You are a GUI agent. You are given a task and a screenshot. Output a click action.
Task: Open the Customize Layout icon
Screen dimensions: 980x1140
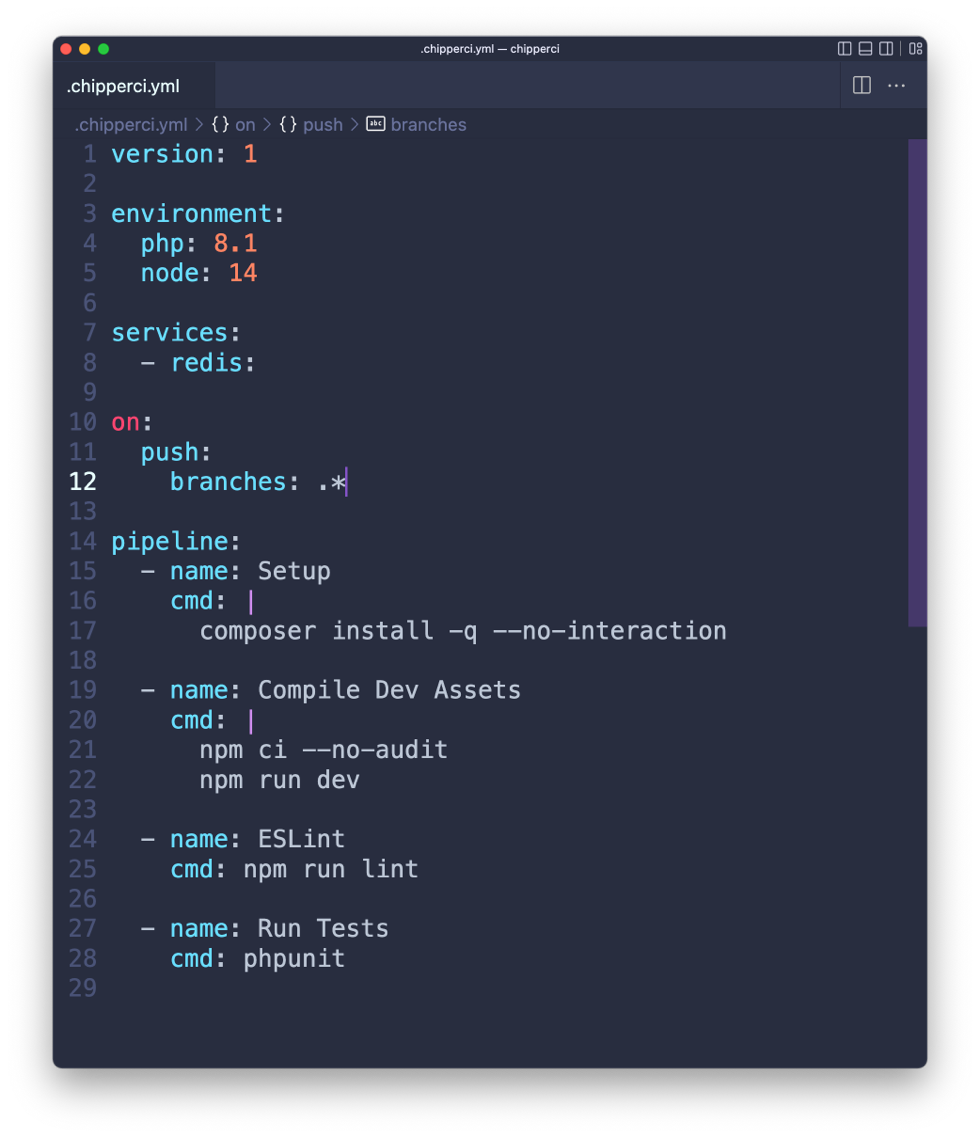915,49
